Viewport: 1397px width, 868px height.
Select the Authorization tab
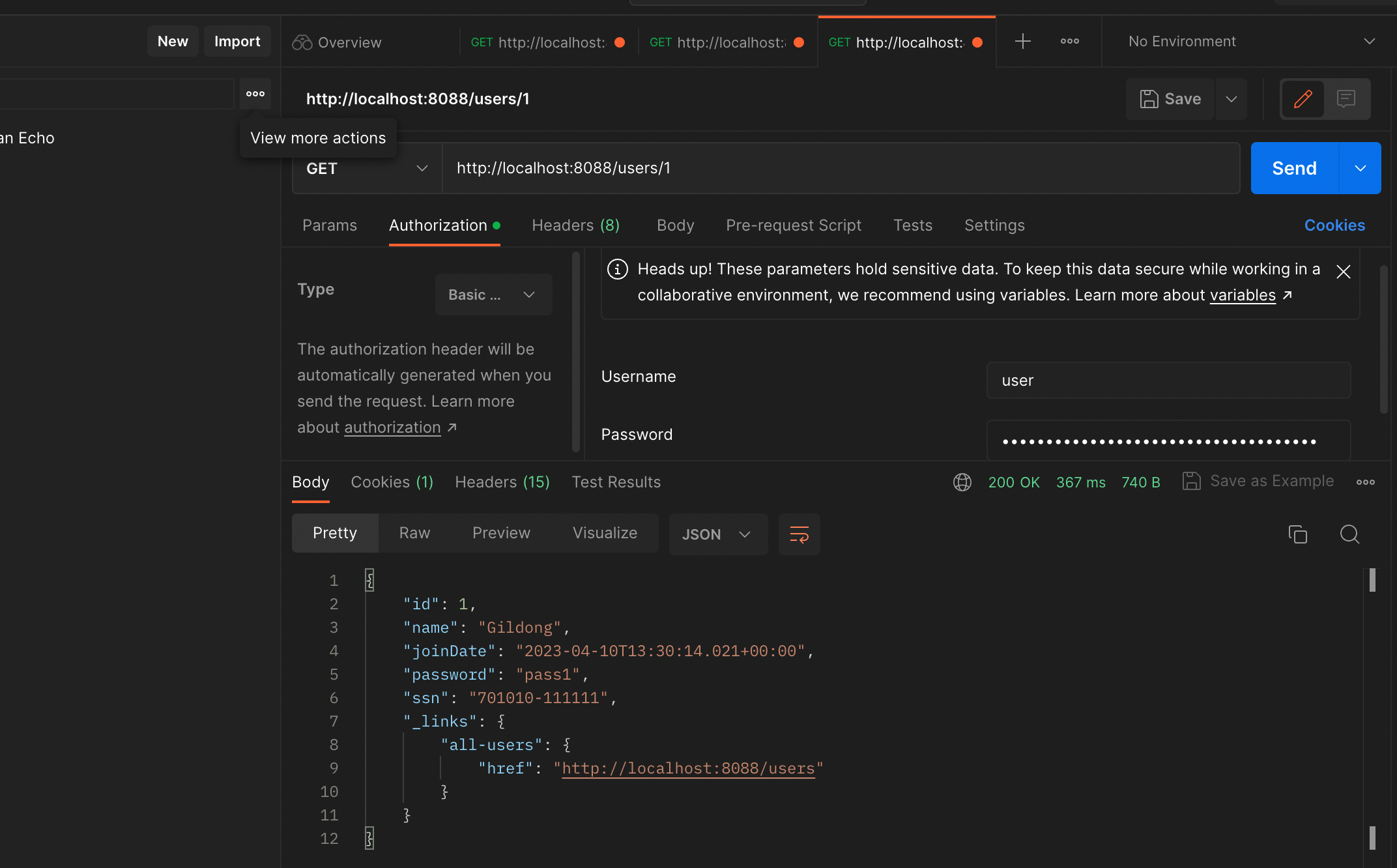[x=444, y=225]
